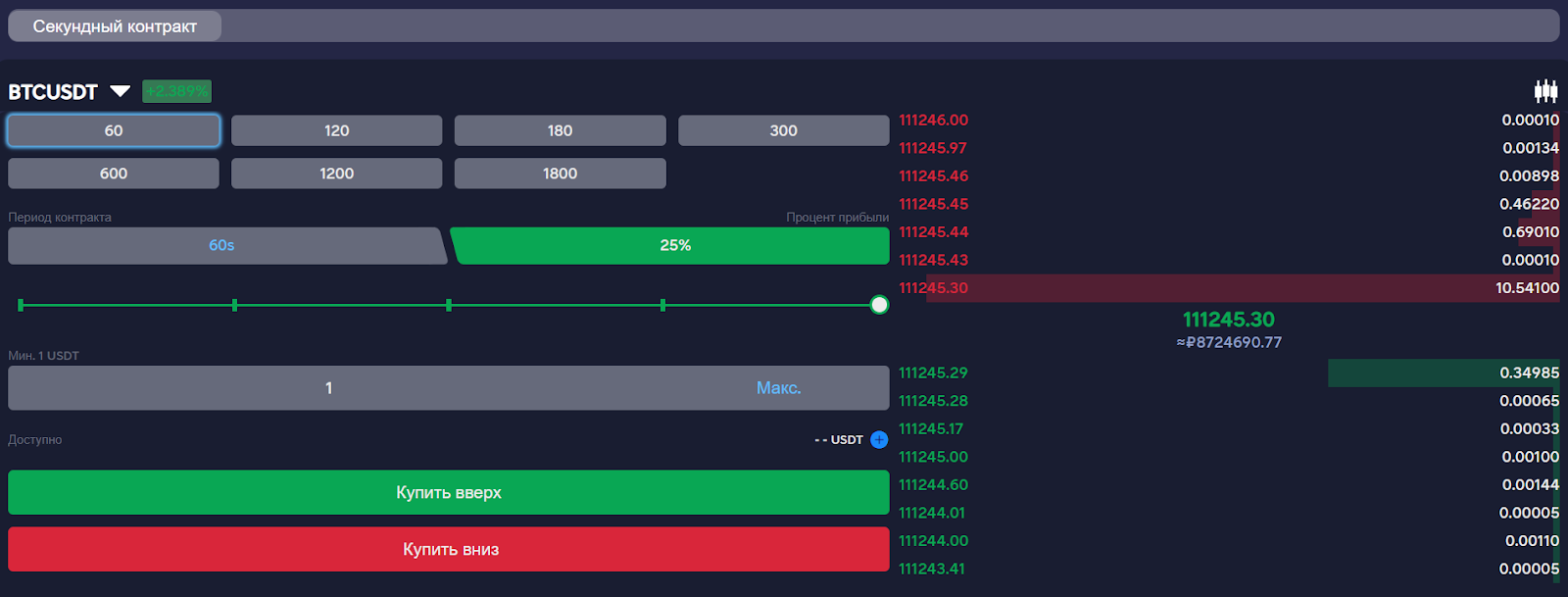Click the BTCUSDT pair name

(53, 92)
